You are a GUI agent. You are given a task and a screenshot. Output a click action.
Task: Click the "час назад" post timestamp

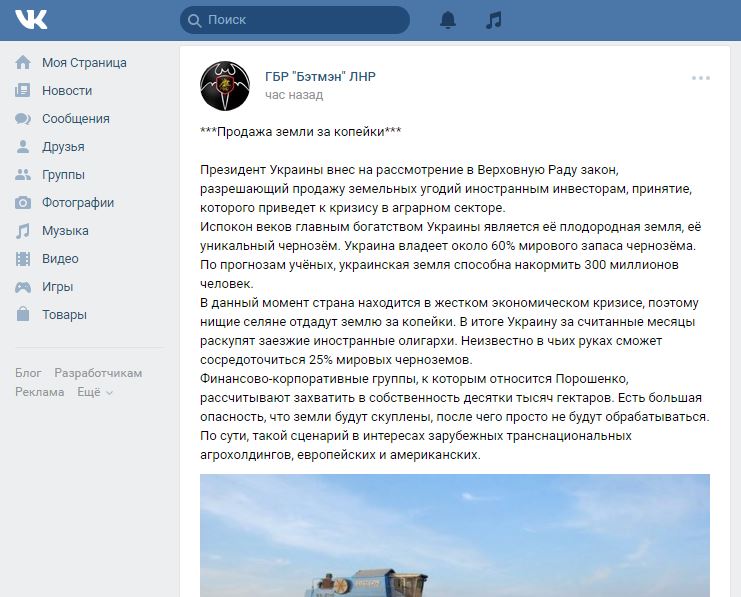point(294,95)
